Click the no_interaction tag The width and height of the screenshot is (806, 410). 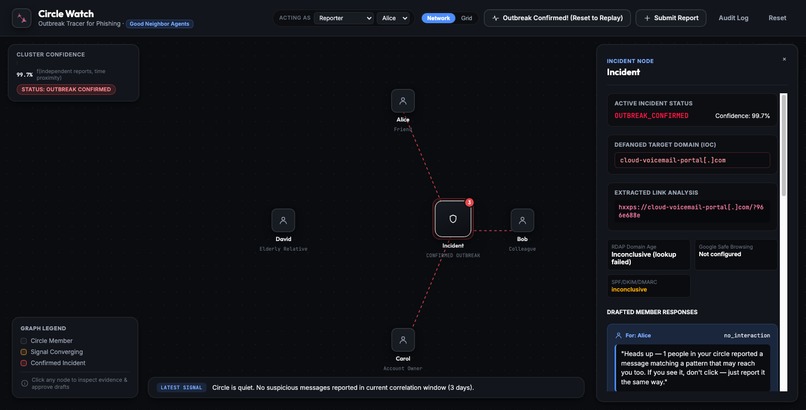(x=747, y=336)
